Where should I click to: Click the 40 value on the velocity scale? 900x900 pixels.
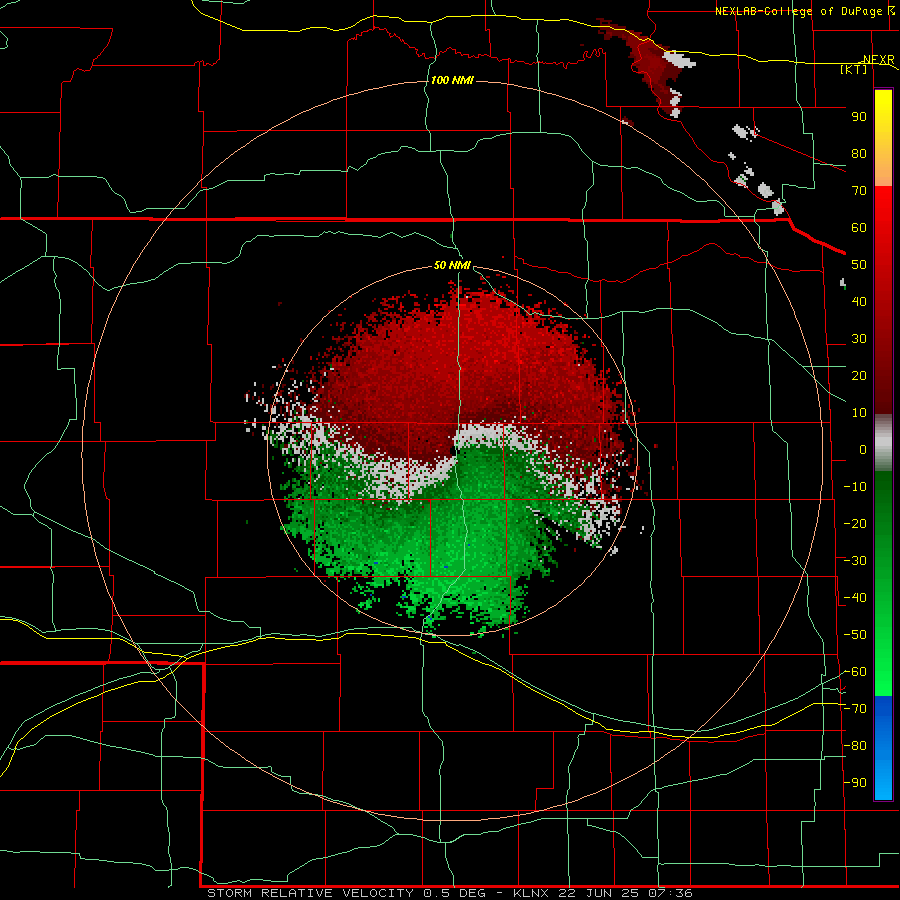point(859,302)
